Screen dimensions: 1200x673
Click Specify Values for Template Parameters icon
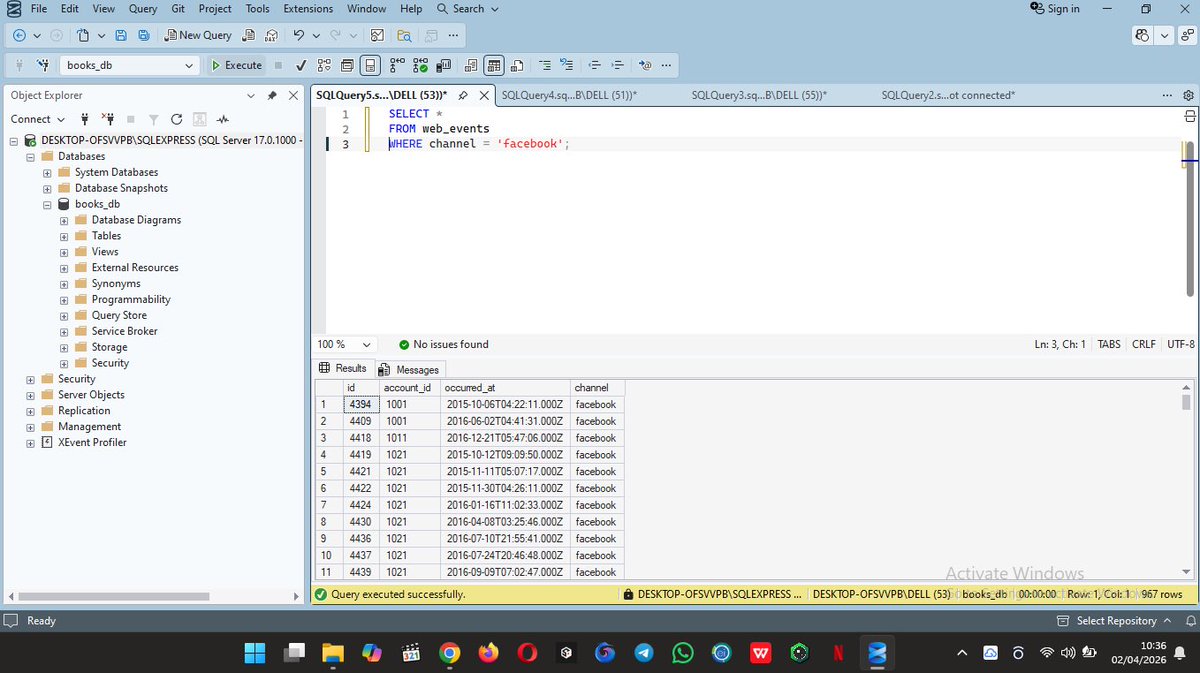tap(645, 65)
